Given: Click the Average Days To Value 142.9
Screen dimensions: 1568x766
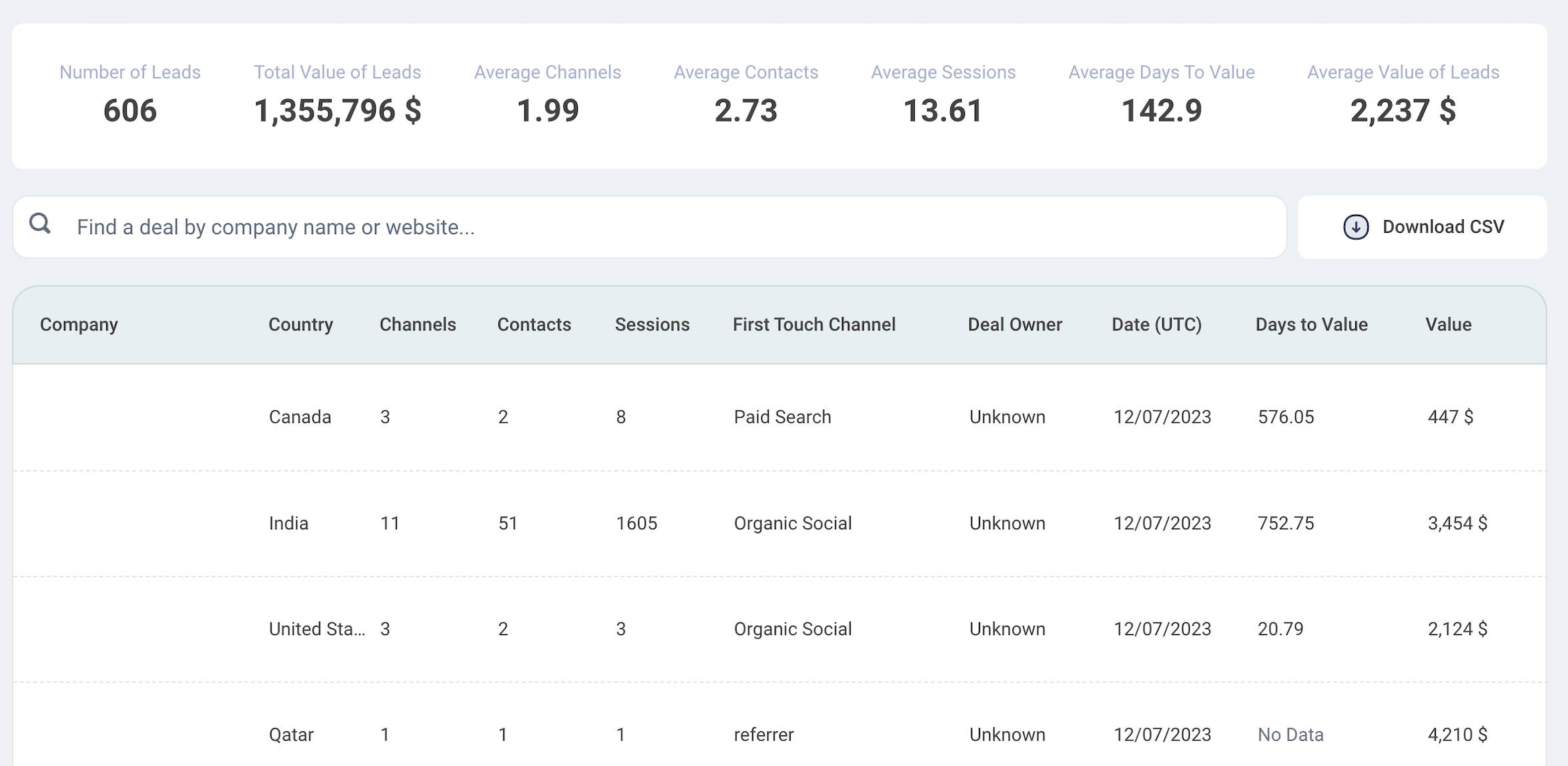Looking at the screenshot, I should click(x=1162, y=111).
